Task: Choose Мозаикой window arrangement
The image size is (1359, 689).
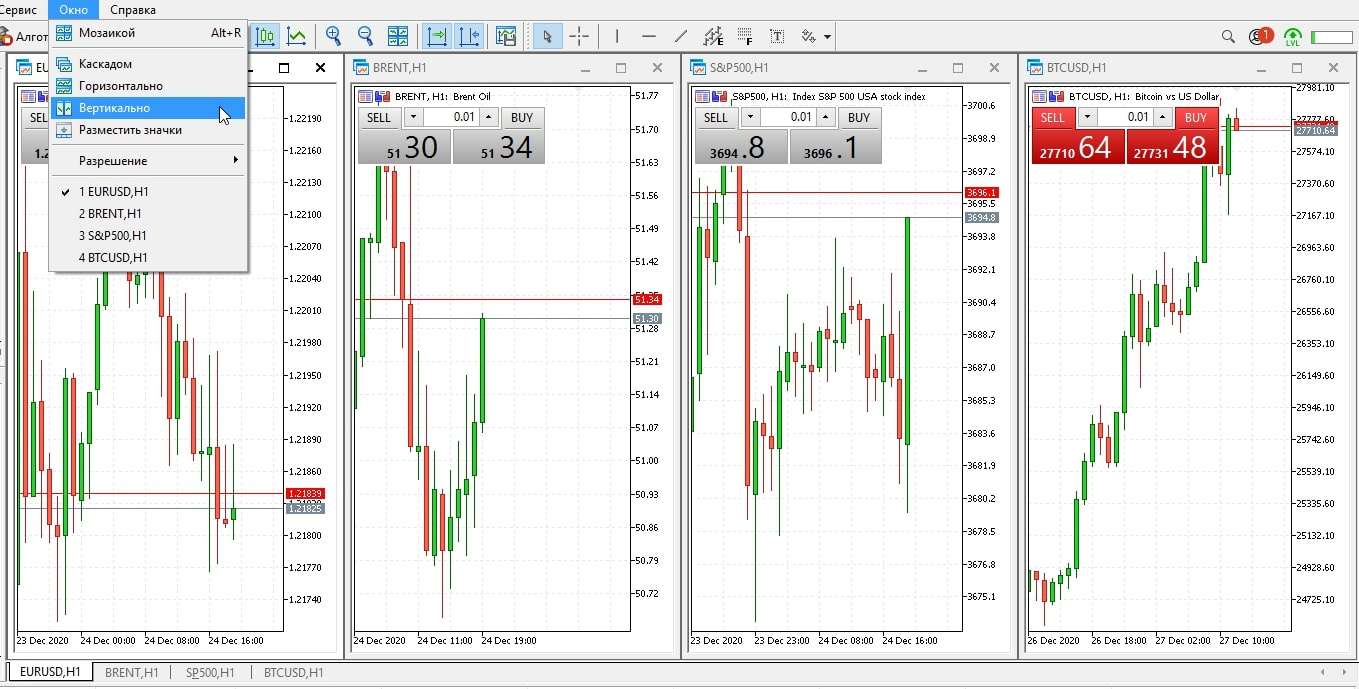Action: click(x=148, y=33)
